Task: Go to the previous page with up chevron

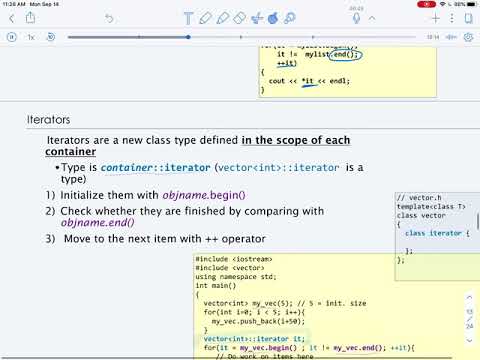Action: 469,297
